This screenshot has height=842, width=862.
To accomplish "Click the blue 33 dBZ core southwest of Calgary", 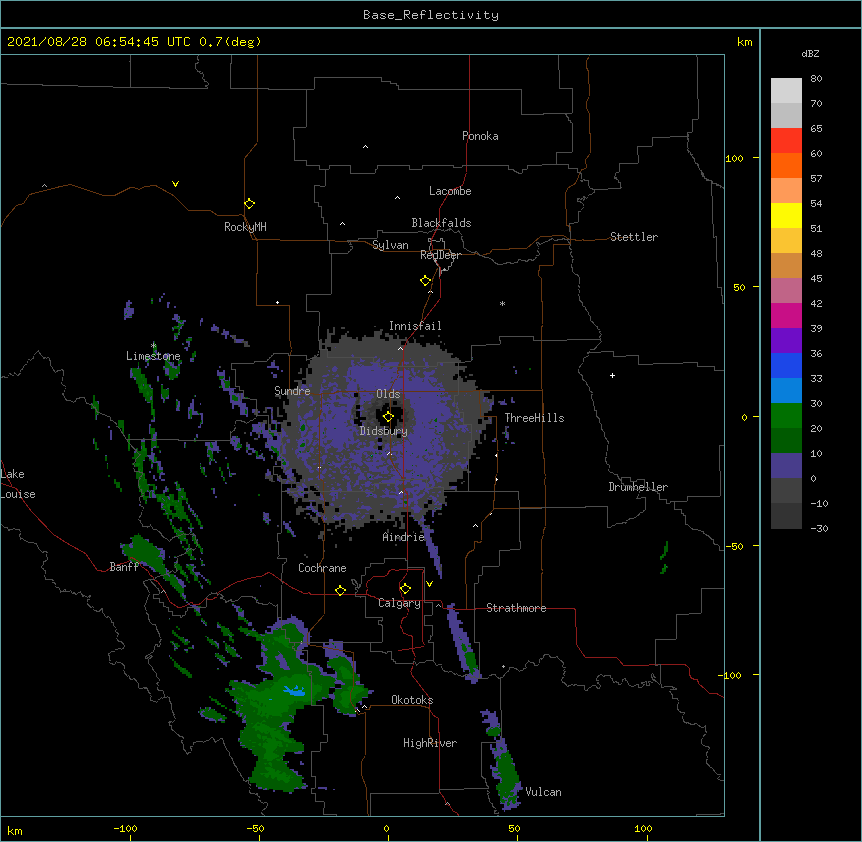I will click(295, 690).
